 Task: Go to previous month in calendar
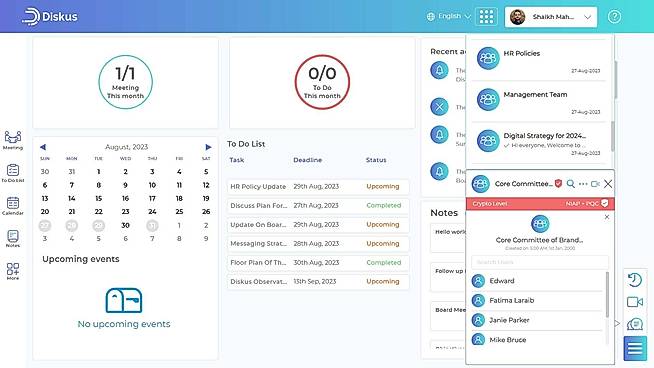point(43,147)
